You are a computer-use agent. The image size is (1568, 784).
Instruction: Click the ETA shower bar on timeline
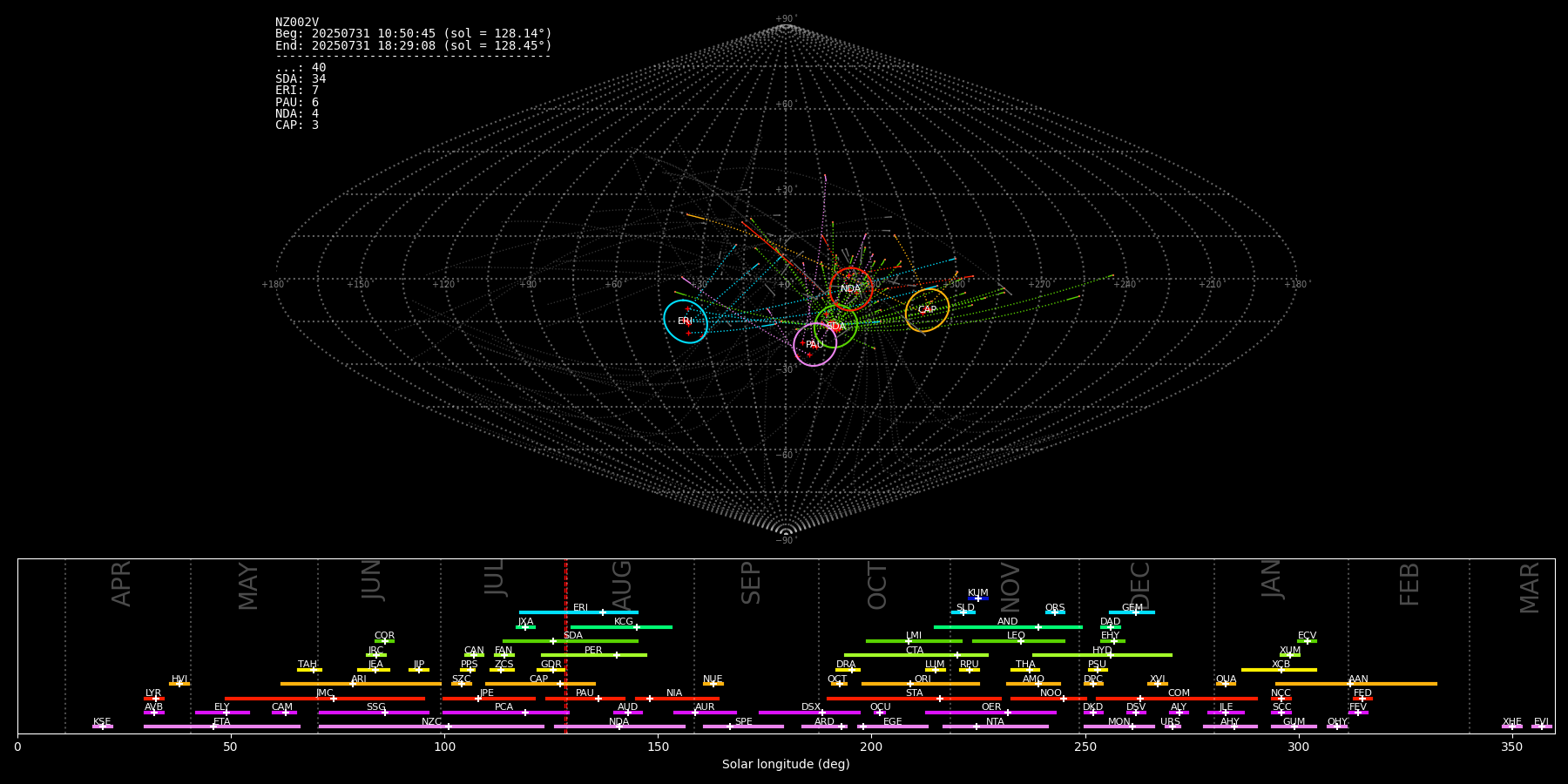click(x=222, y=727)
